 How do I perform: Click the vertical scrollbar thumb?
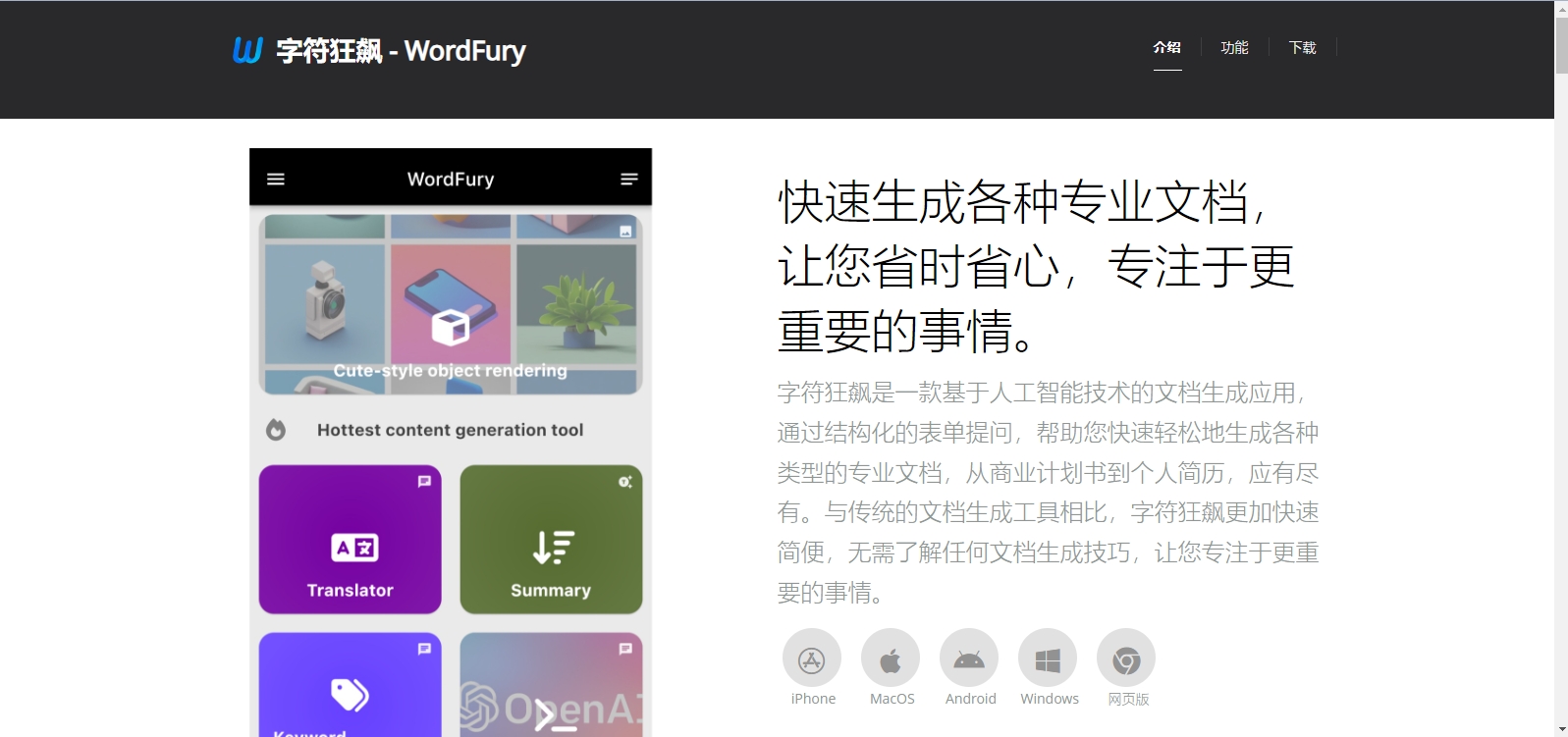point(1561,45)
